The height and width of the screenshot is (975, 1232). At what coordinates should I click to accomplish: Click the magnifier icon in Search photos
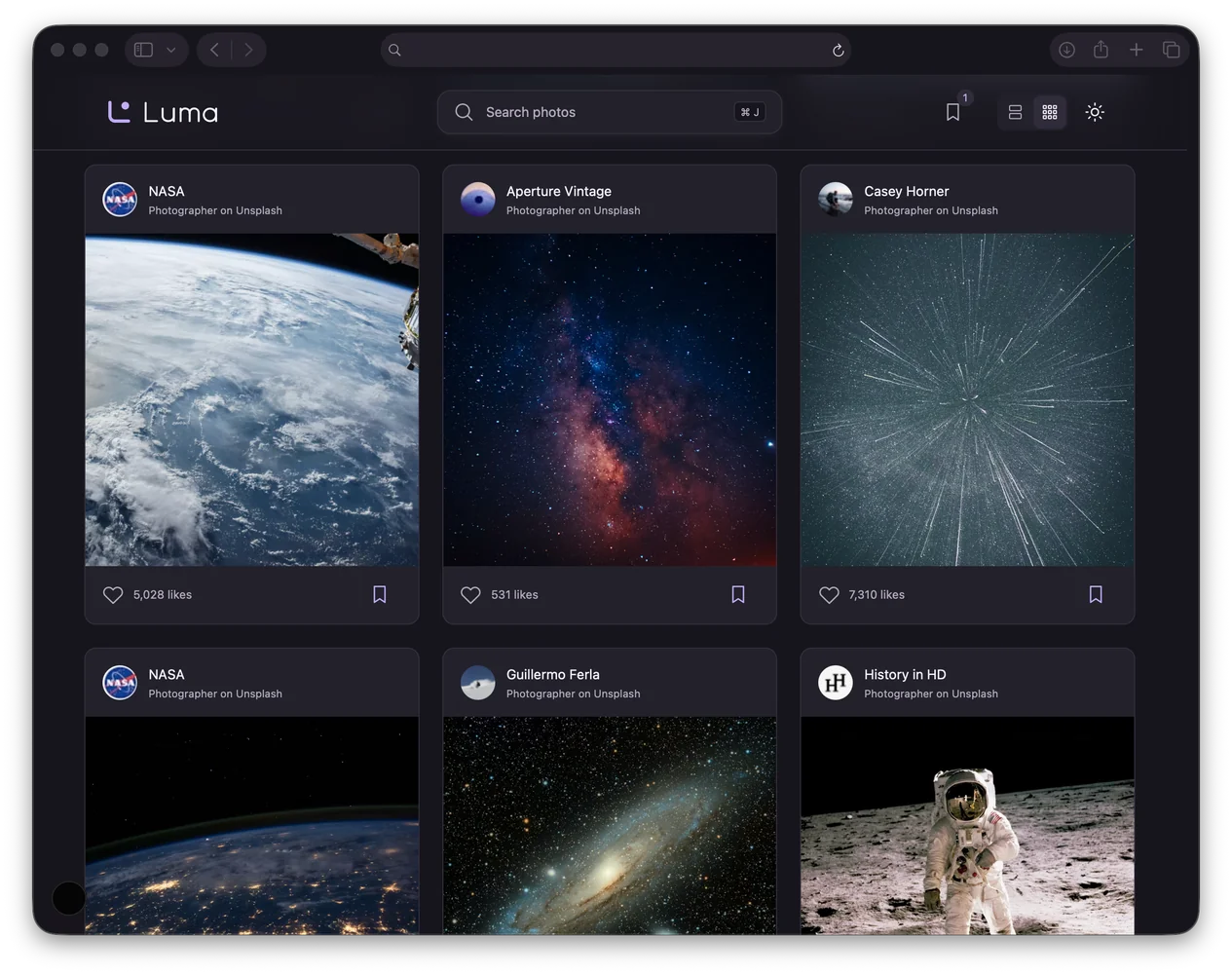point(464,112)
